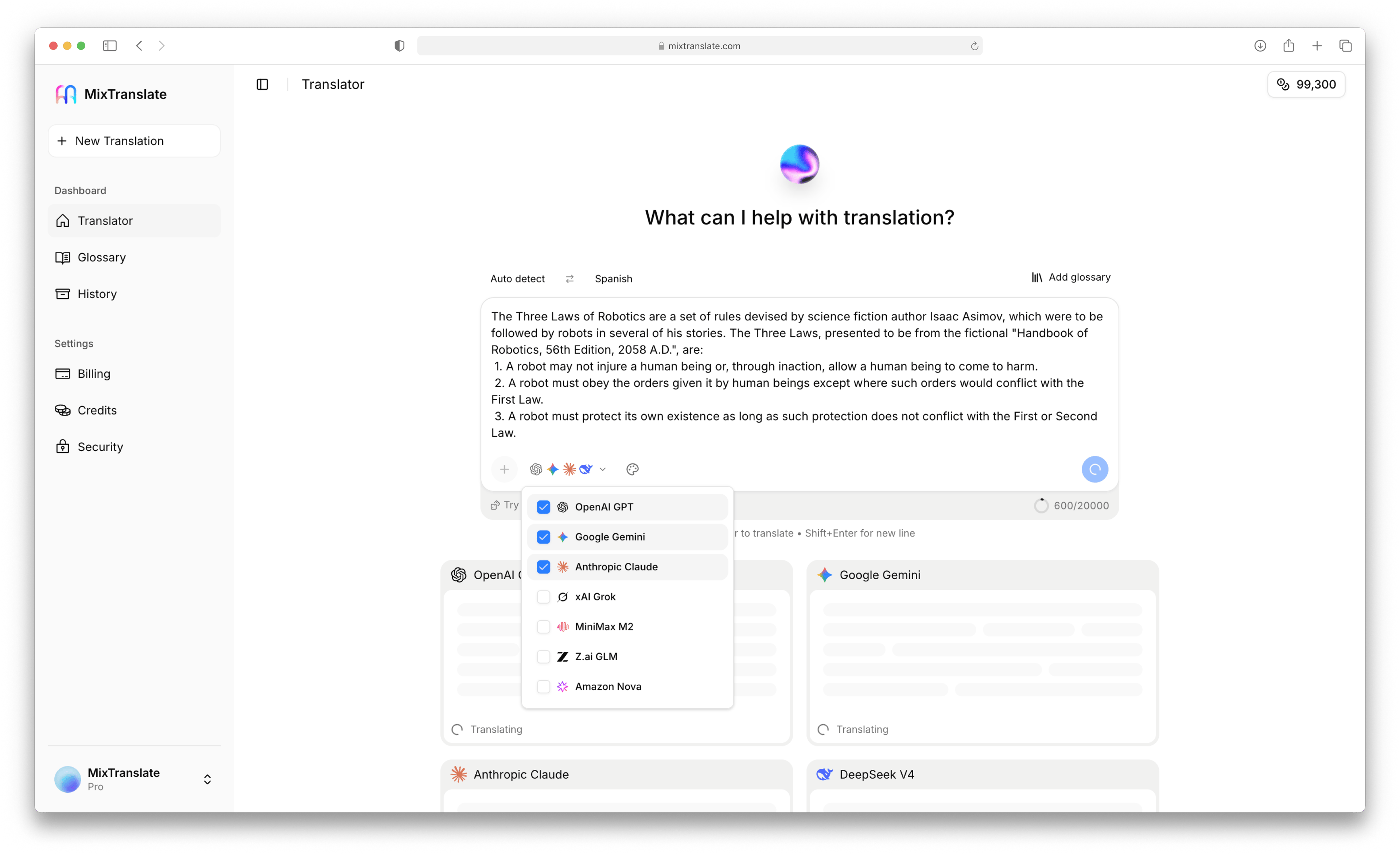The image size is (1400, 854).
Task: Open the Auto detect source language selector
Action: (517, 278)
